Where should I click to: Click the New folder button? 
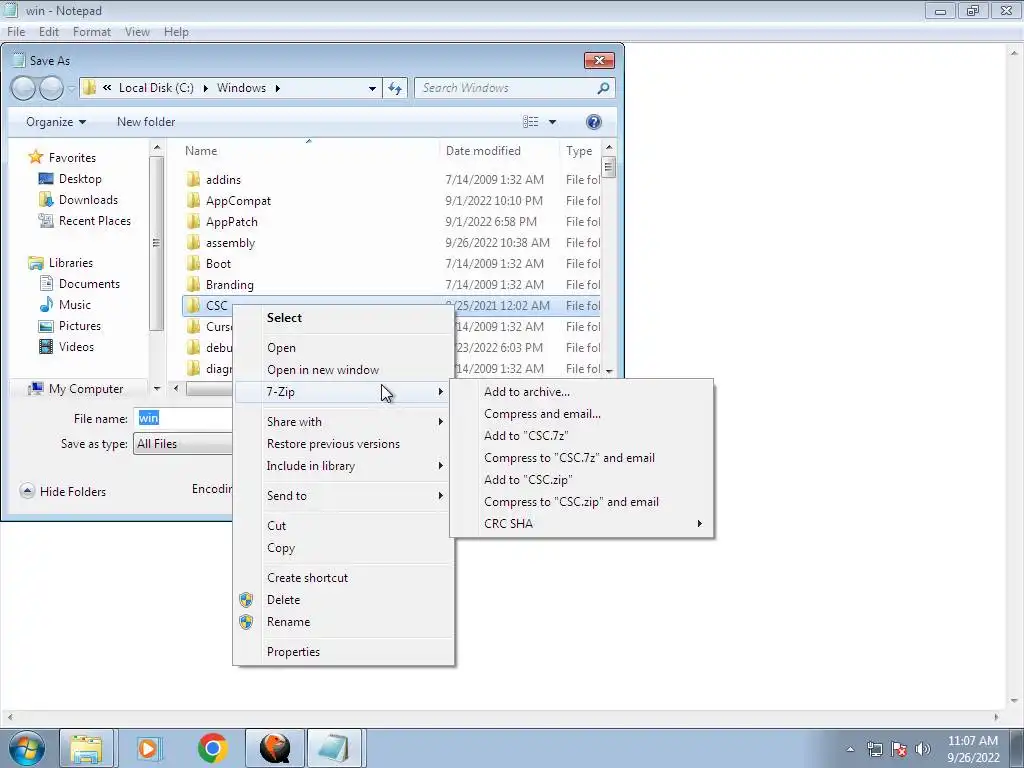146,122
